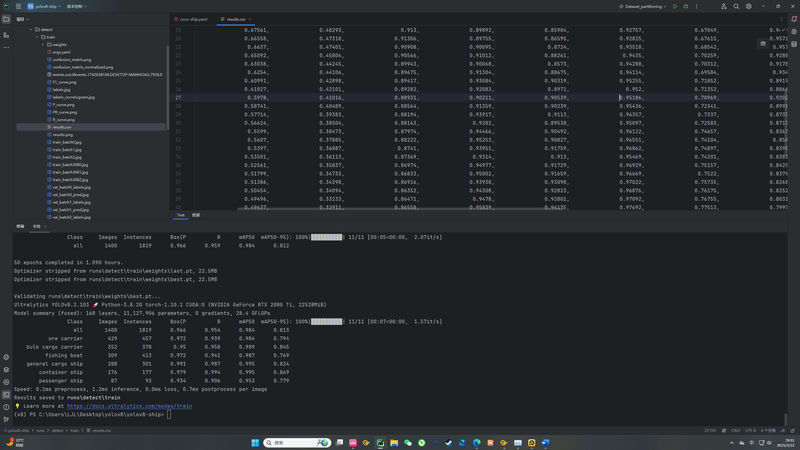
Task: Select labels_correlogram.jpg file
Action: 73,97
